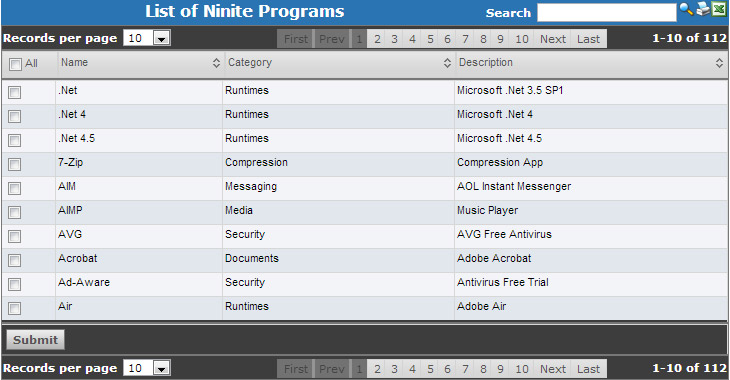Check the 7-Zip row checkbox
This screenshot has height=380, width=730.
pos(14,164)
